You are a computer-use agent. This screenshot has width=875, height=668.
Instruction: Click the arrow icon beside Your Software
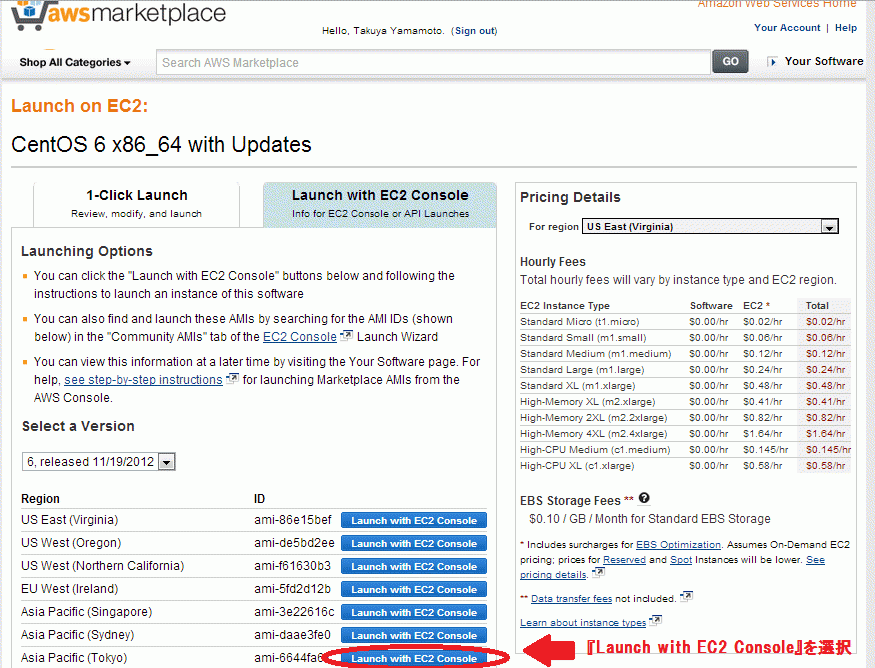point(772,62)
